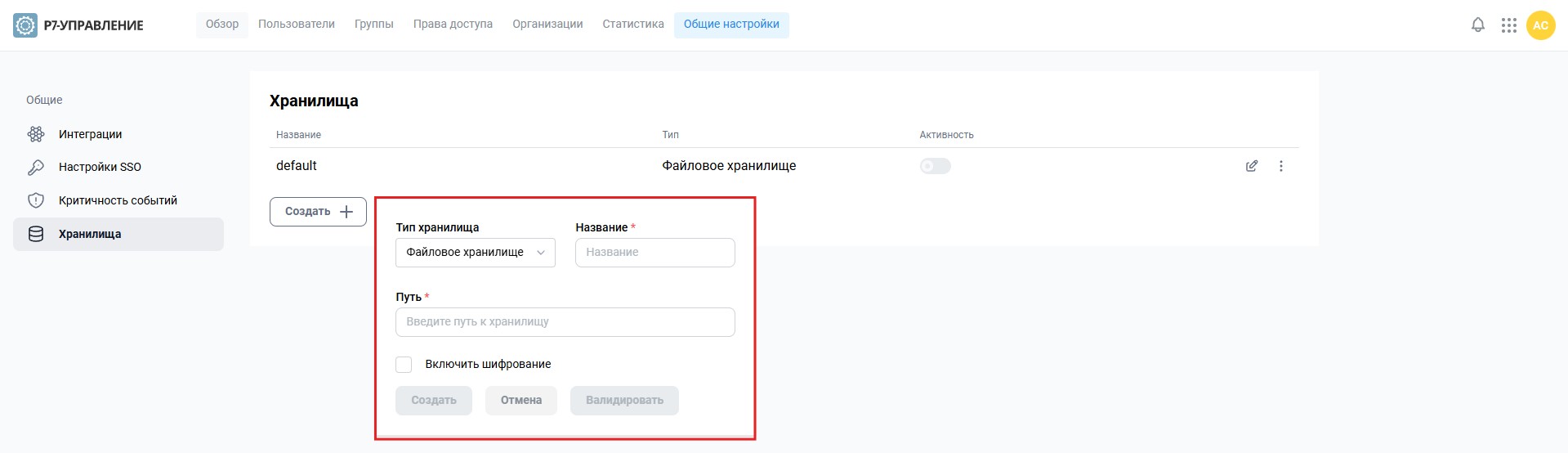
Task: Select Хранилища in the sidebar
Action: pos(118,234)
